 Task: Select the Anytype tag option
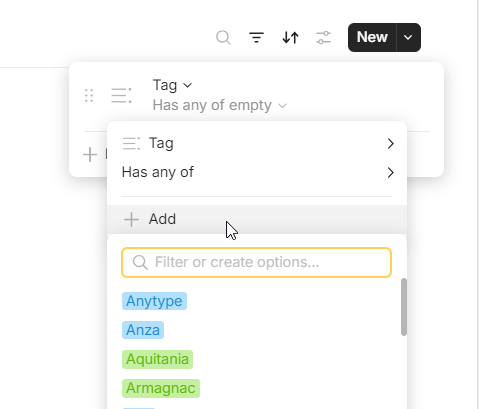[x=154, y=301]
